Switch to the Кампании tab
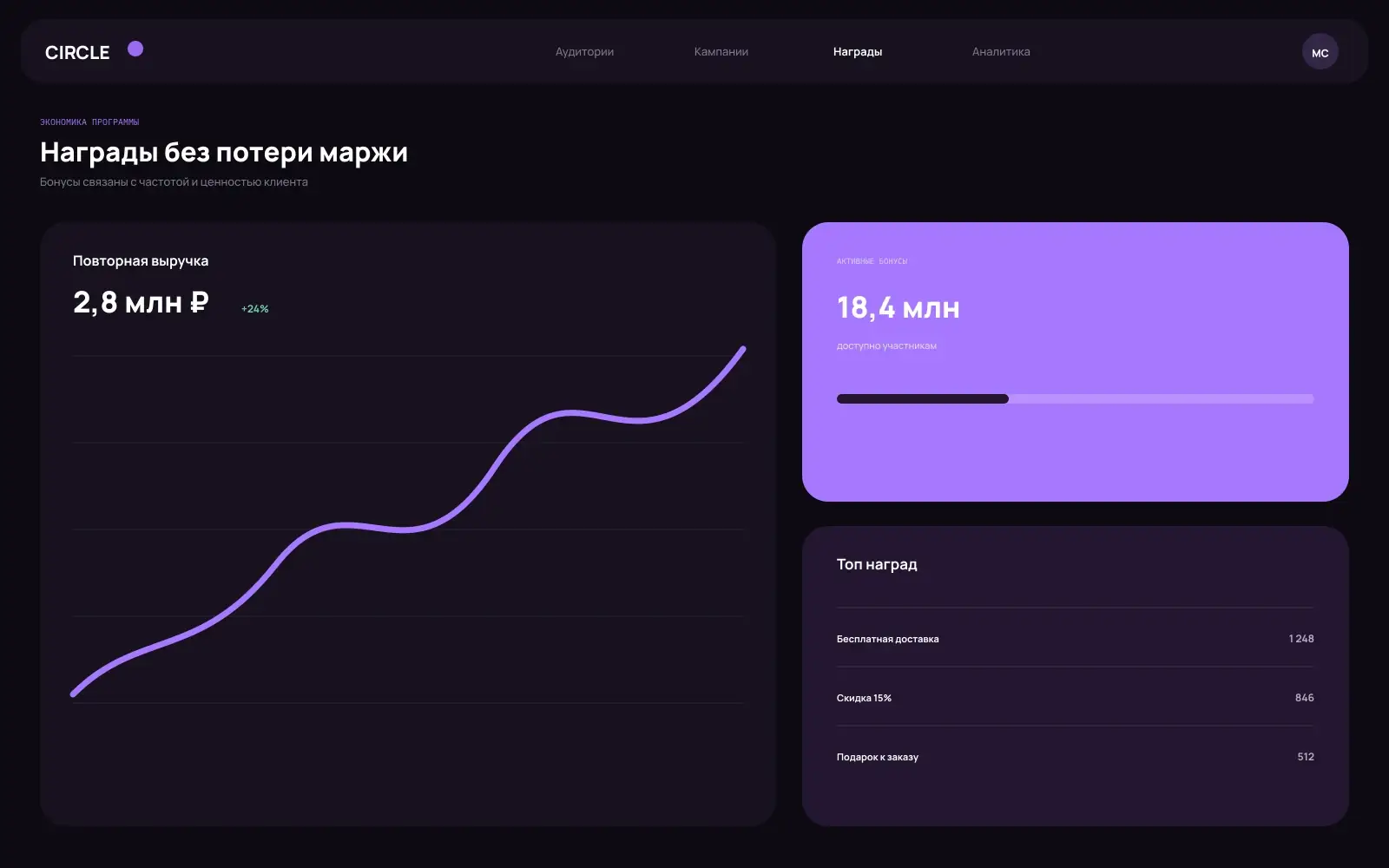Viewport: 1389px width, 868px height. [x=721, y=52]
